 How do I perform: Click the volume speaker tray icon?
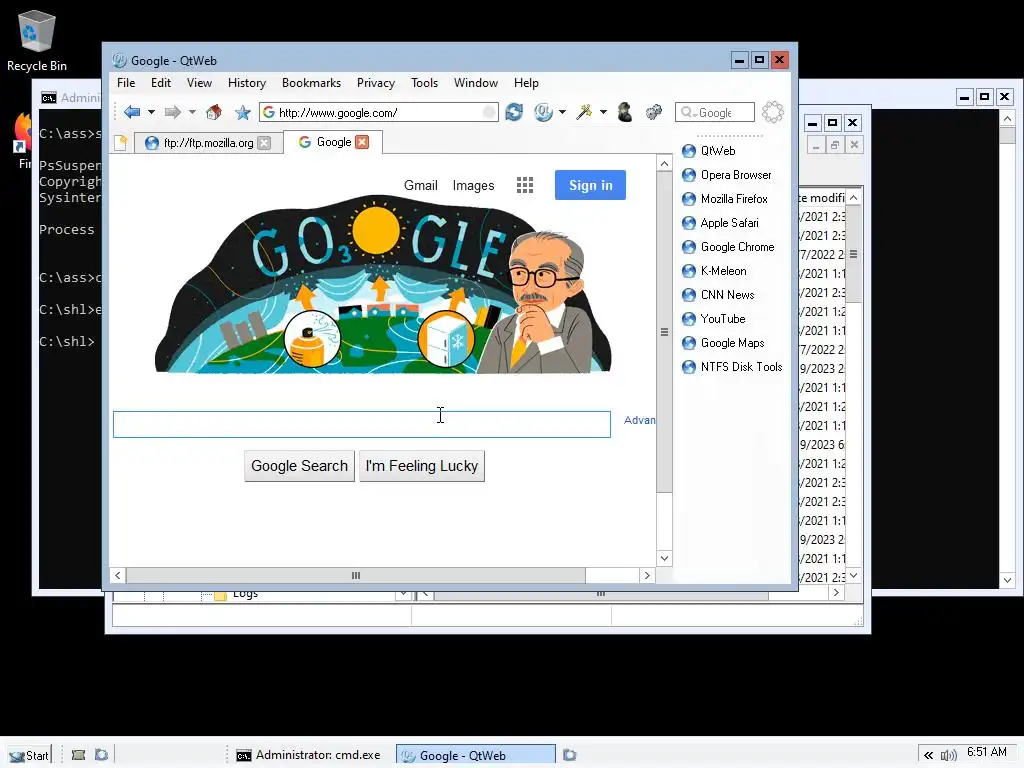coord(948,755)
